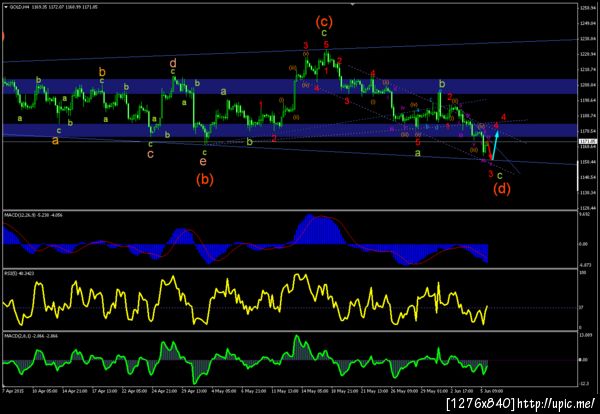Click the 4 May 05:00 time label

[x=224, y=391]
